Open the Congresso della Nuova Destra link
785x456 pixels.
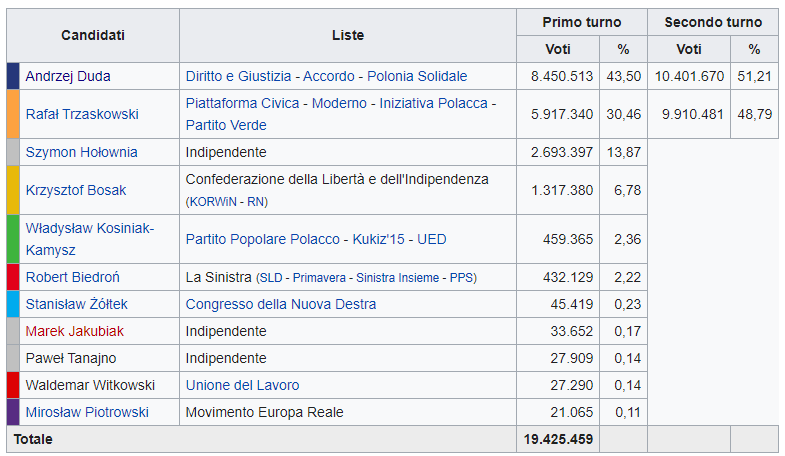click(280, 304)
